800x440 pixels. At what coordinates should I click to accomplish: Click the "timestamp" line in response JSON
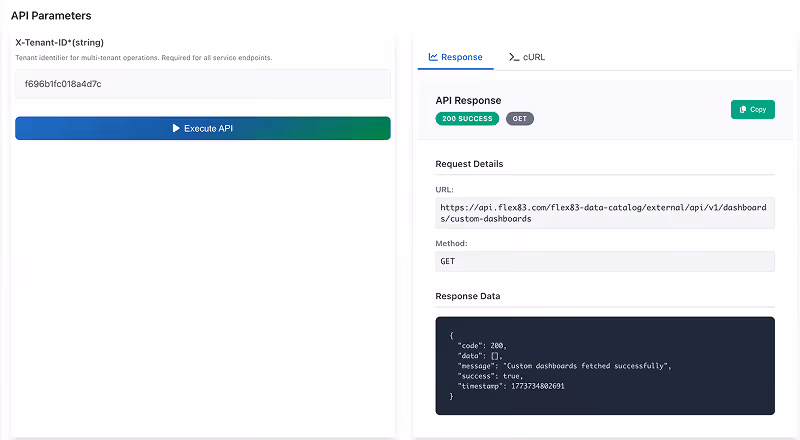(511, 386)
